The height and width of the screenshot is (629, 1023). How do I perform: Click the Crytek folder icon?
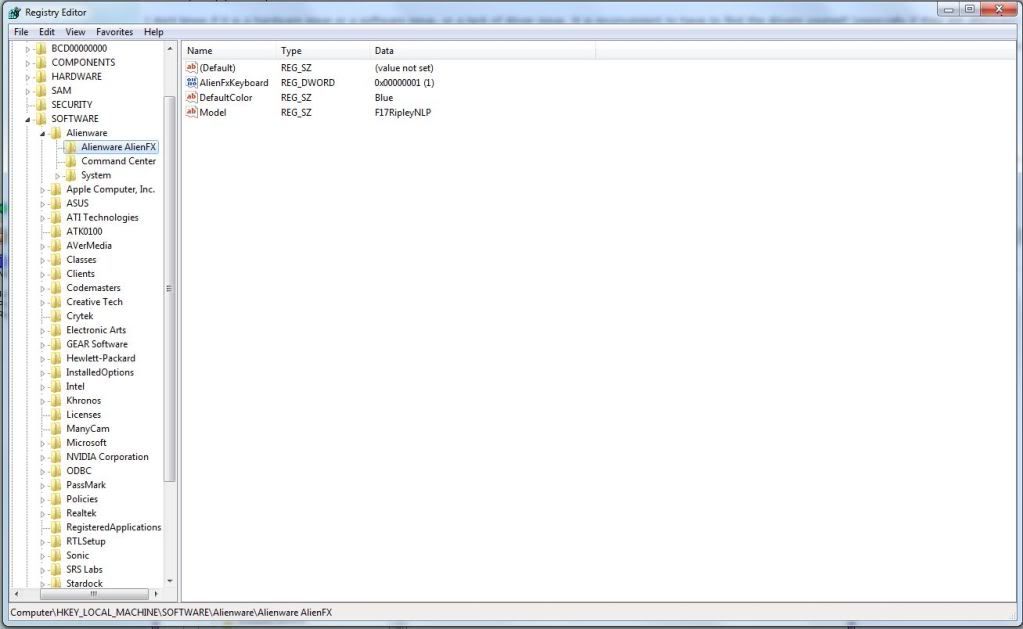[56, 316]
